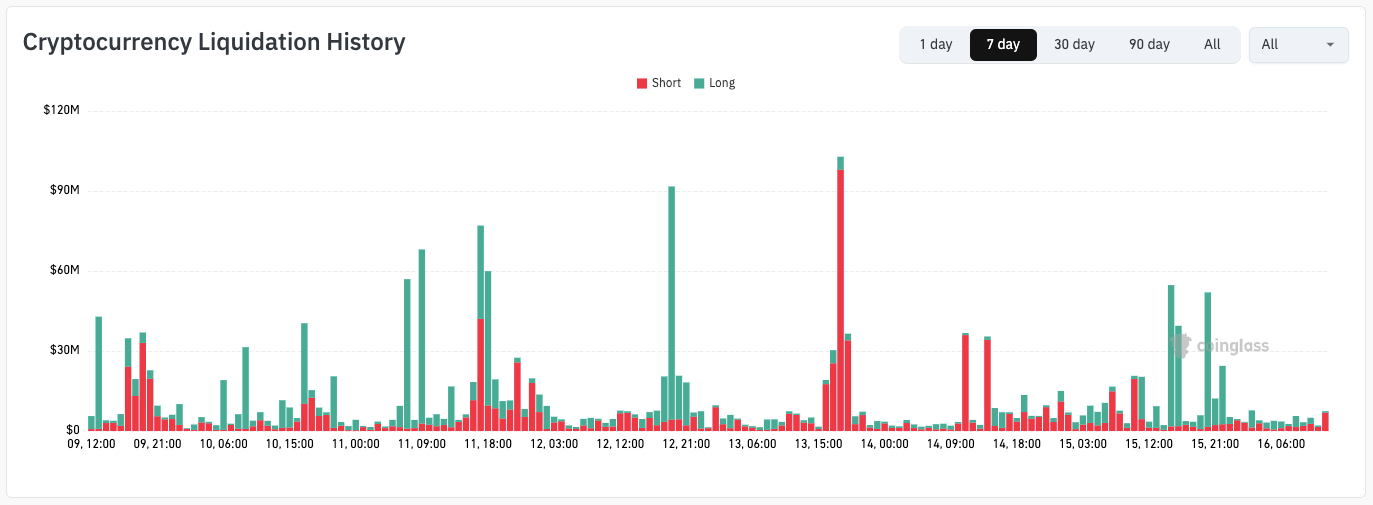Open the All coins dropdown
Screen dimensions: 1373x505
[1298, 45]
